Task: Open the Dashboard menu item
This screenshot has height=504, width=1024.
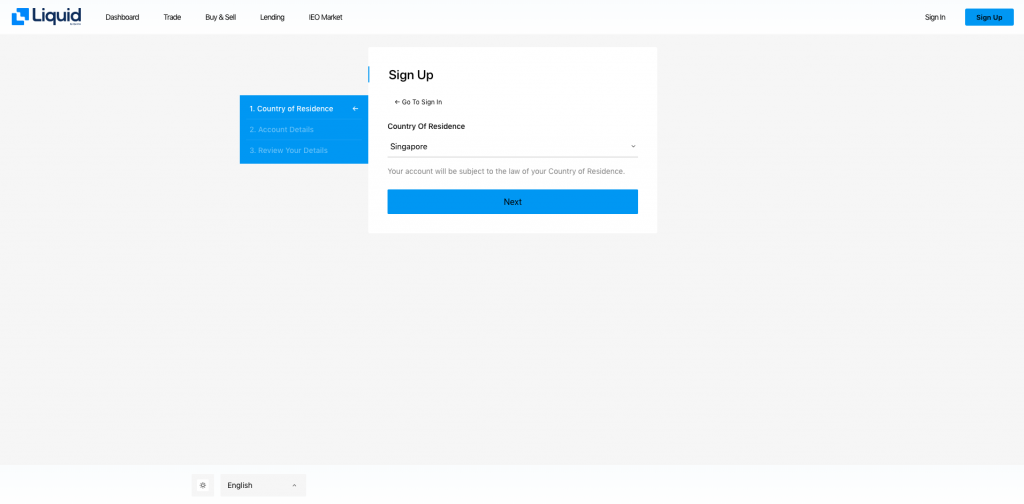Action: tap(122, 17)
